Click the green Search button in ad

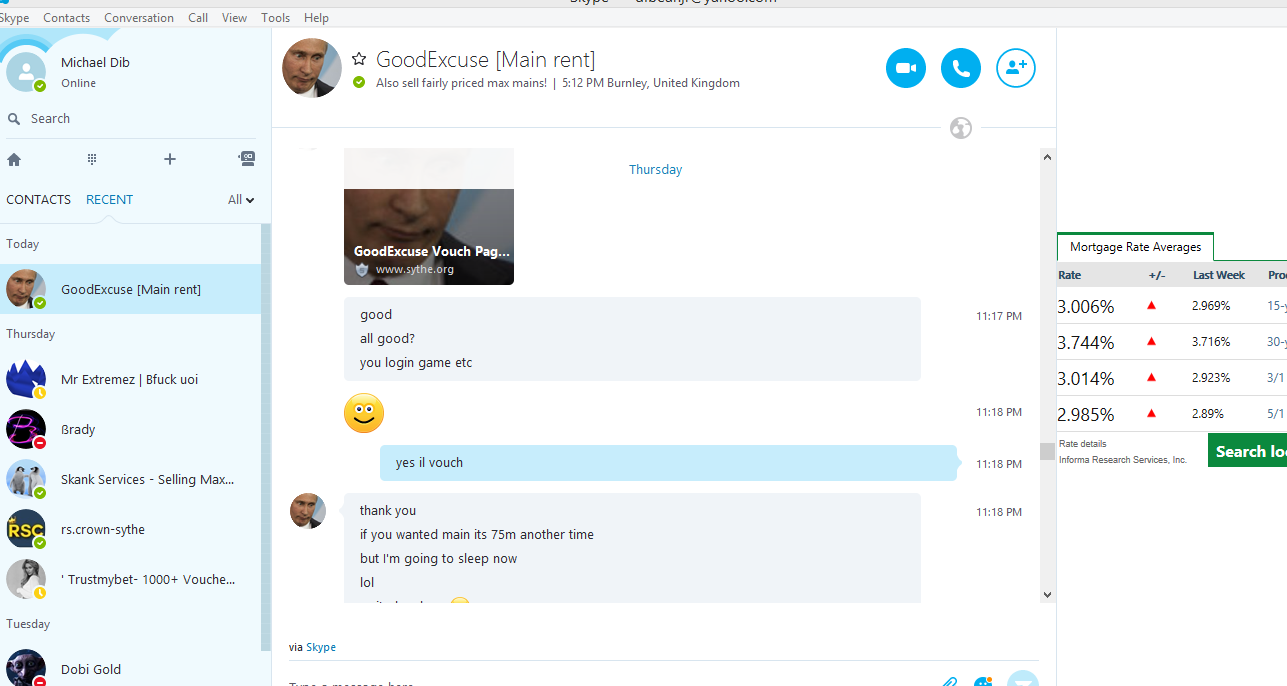pyautogui.click(x=1247, y=451)
